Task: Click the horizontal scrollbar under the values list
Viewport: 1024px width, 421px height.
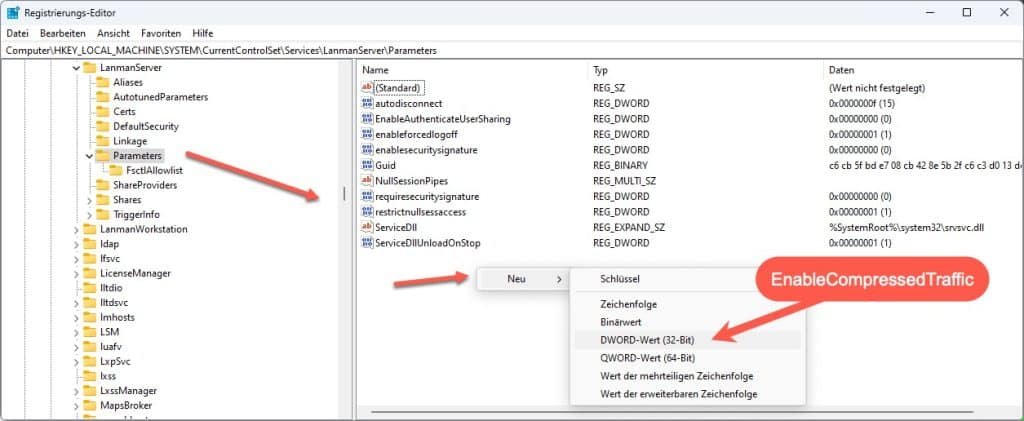Action: click(x=673, y=412)
